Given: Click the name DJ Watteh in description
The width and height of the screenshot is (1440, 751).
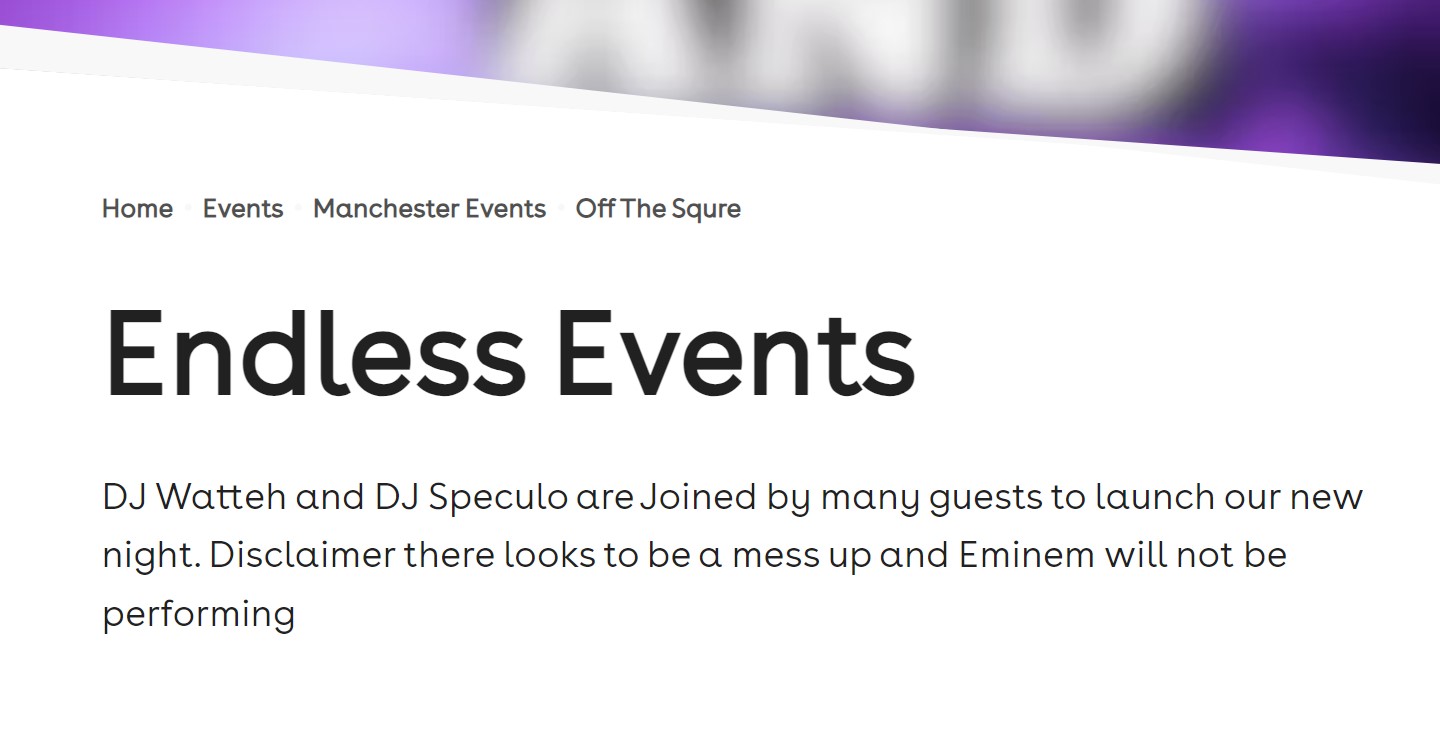Looking at the screenshot, I should coord(194,497).
